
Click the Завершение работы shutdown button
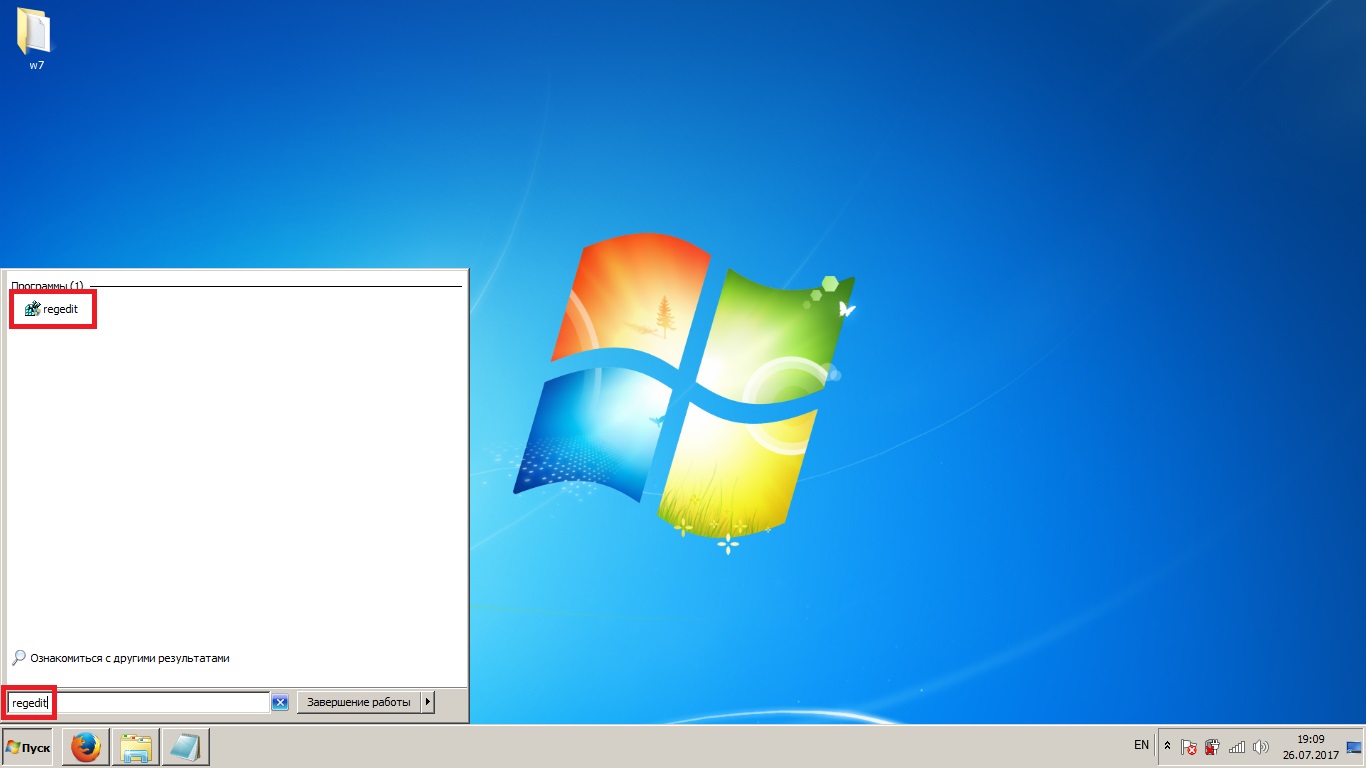[359, 702]
